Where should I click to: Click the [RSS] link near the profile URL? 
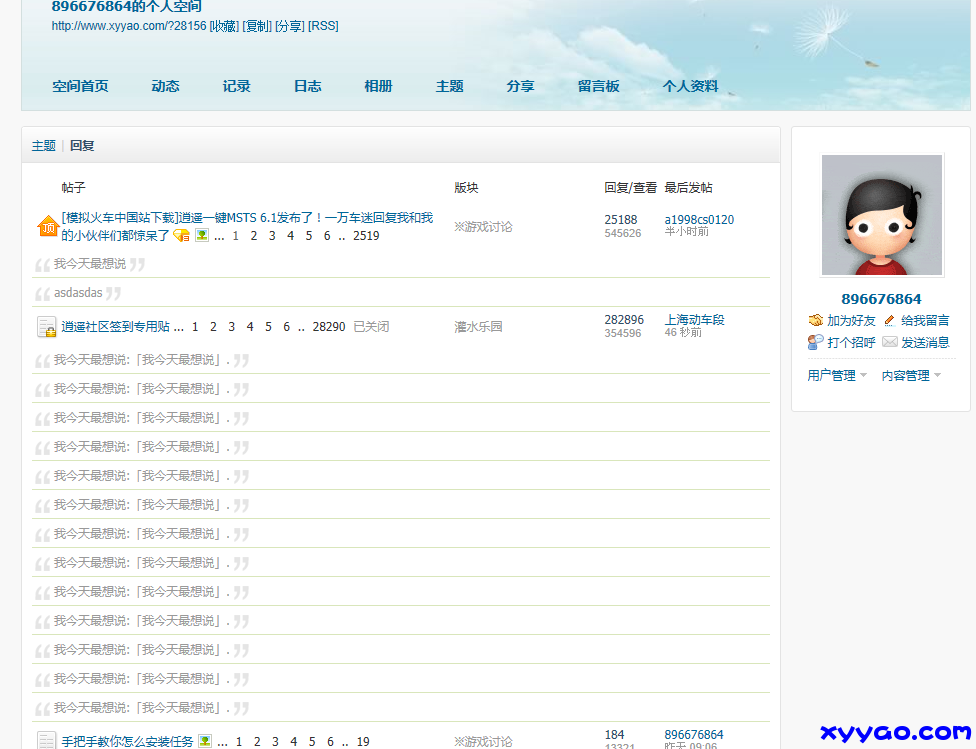(323, 25)
